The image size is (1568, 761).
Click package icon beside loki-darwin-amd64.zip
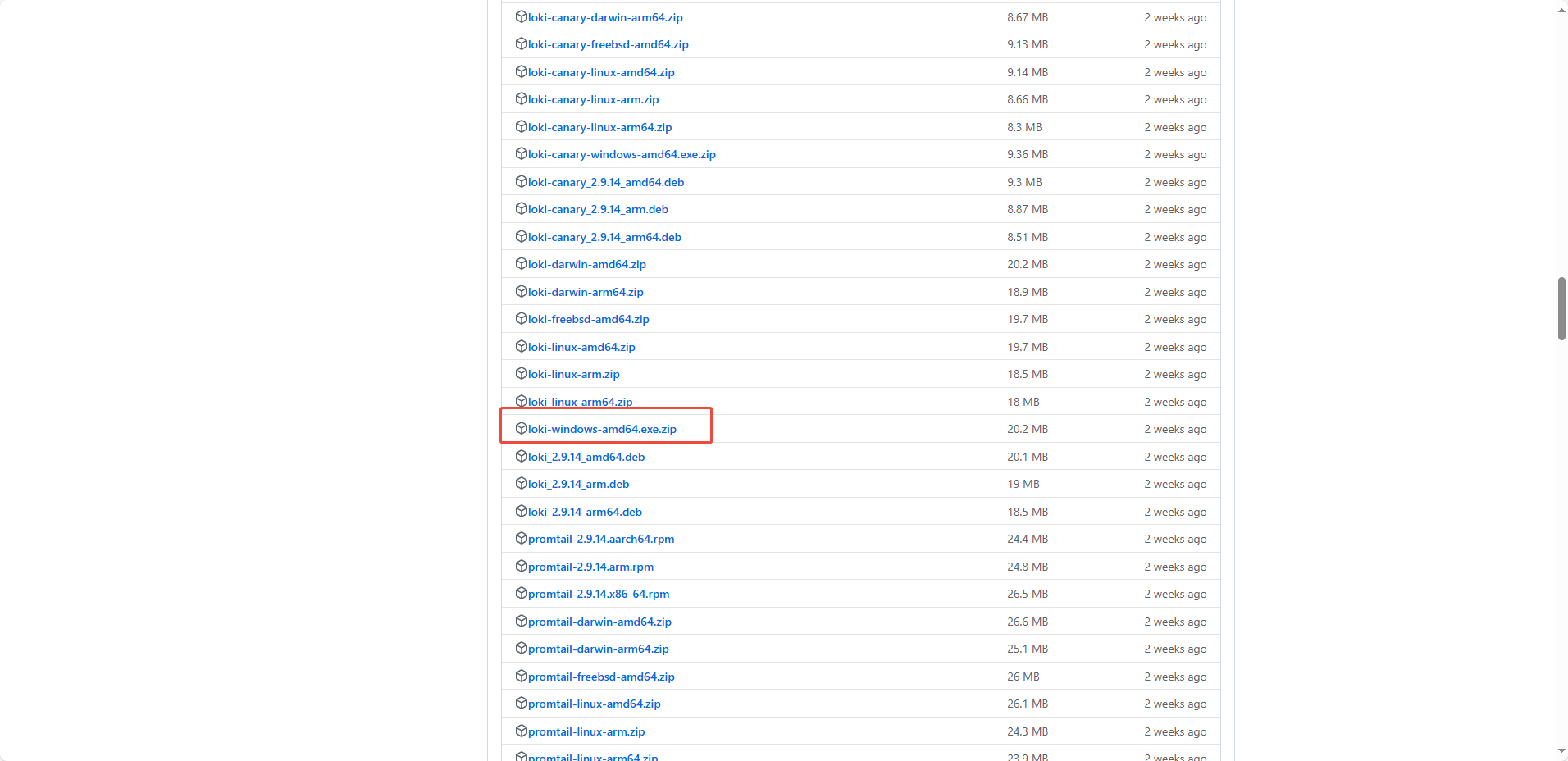click(x=521, y=264)
